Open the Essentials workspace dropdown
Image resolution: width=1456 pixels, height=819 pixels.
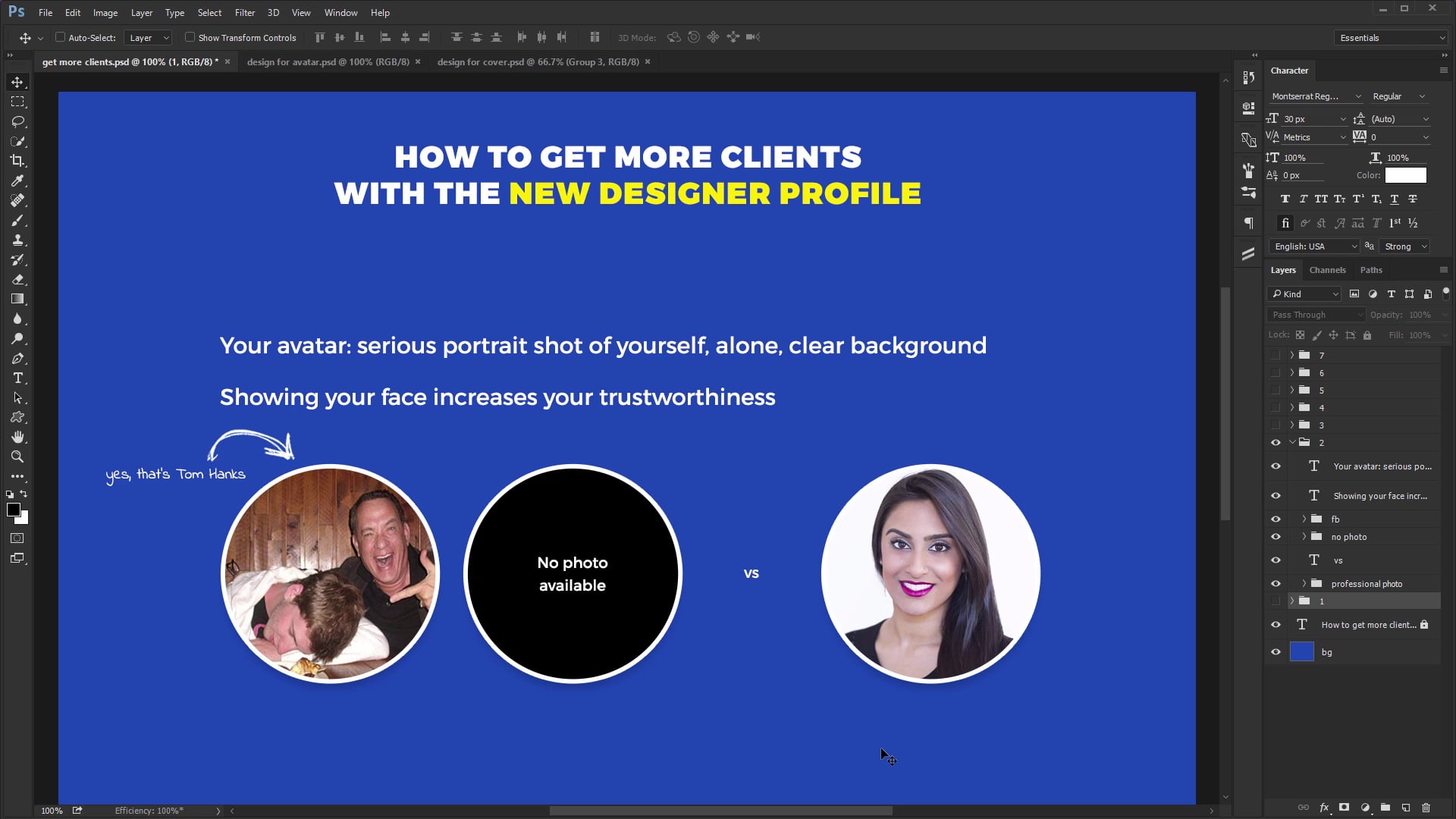[x=1391, y=37]
